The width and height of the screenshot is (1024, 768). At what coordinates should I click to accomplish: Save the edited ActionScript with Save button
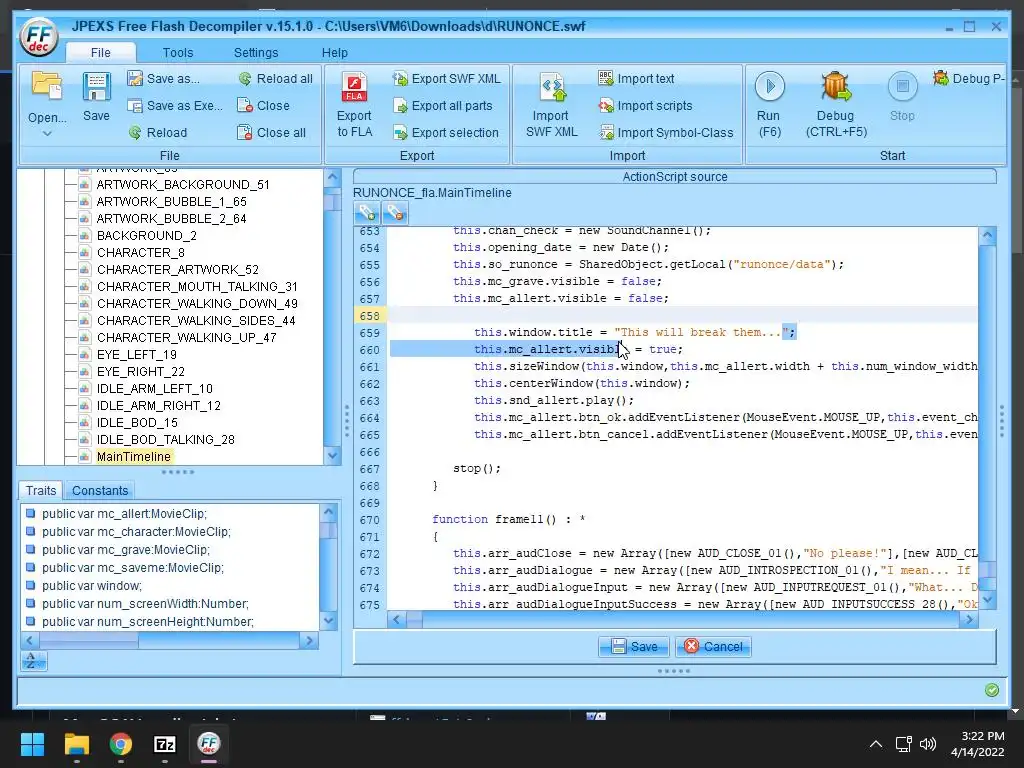(x=633, y=647)
